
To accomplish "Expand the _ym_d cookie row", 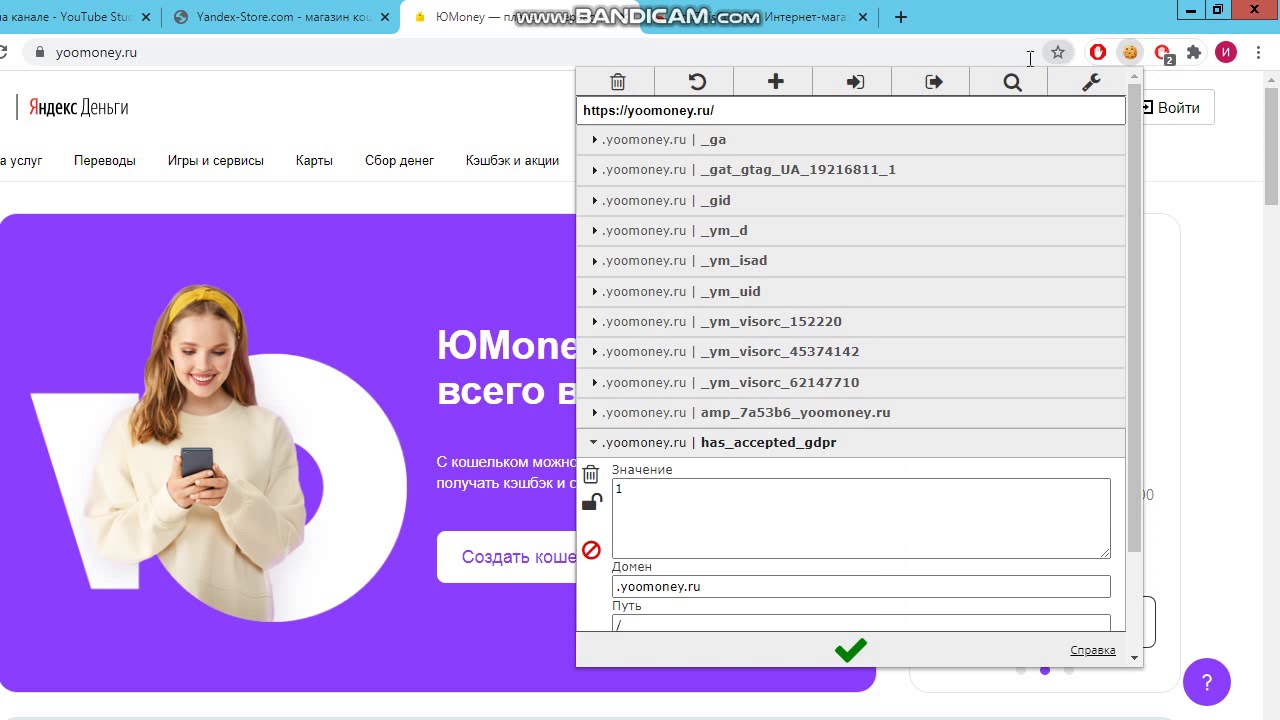I will coord(851,231).
